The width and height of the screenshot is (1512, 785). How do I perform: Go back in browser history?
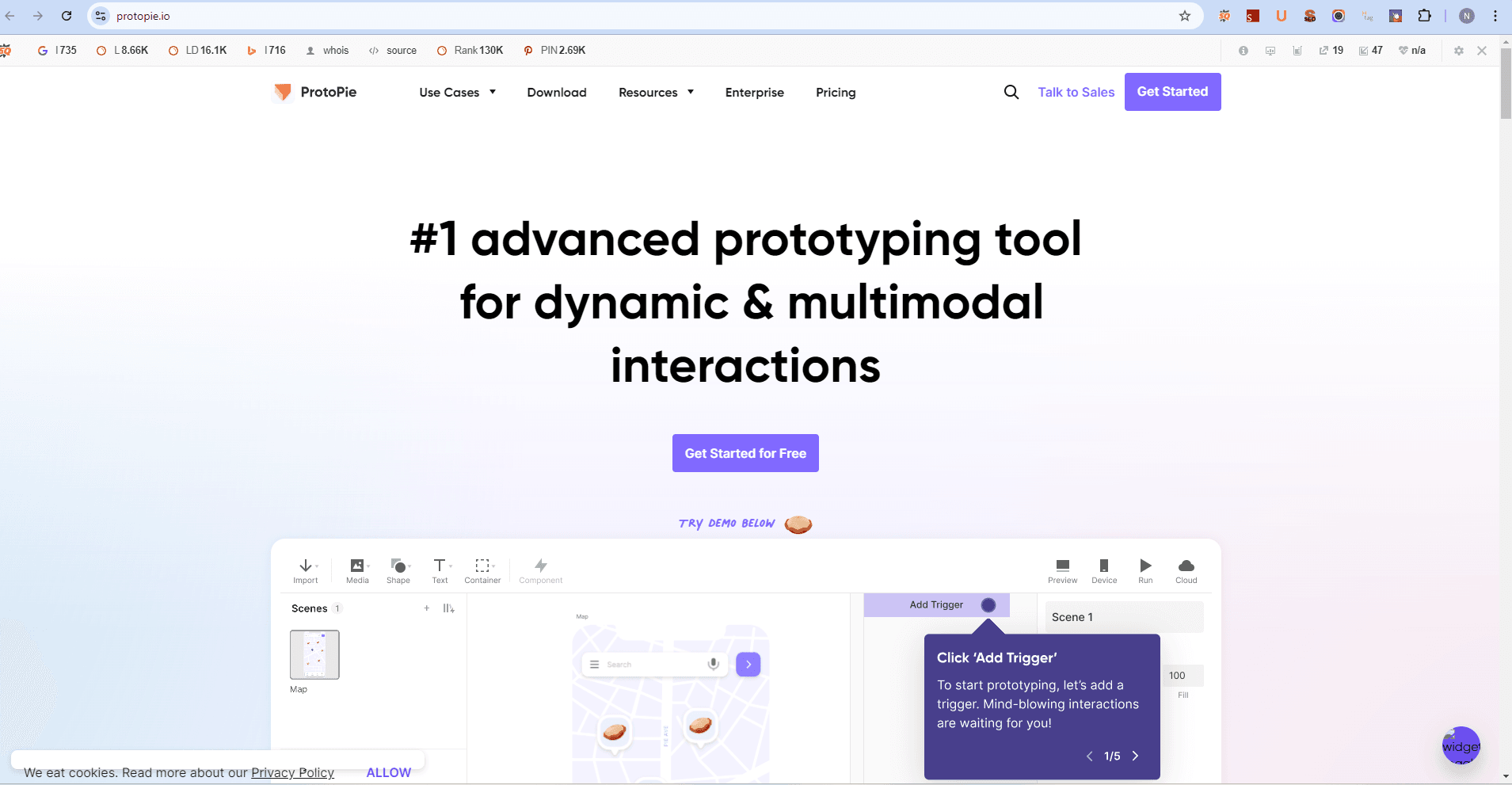click(10, 16)
